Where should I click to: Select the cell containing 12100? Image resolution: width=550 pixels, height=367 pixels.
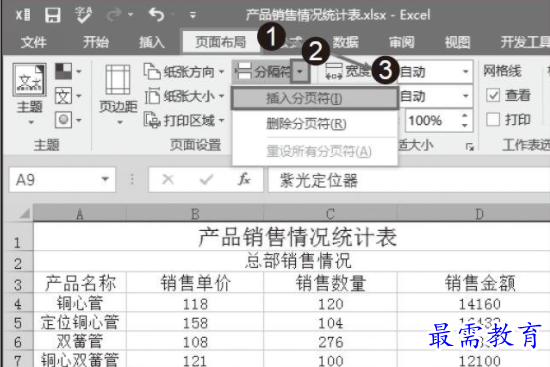[474, 359]
